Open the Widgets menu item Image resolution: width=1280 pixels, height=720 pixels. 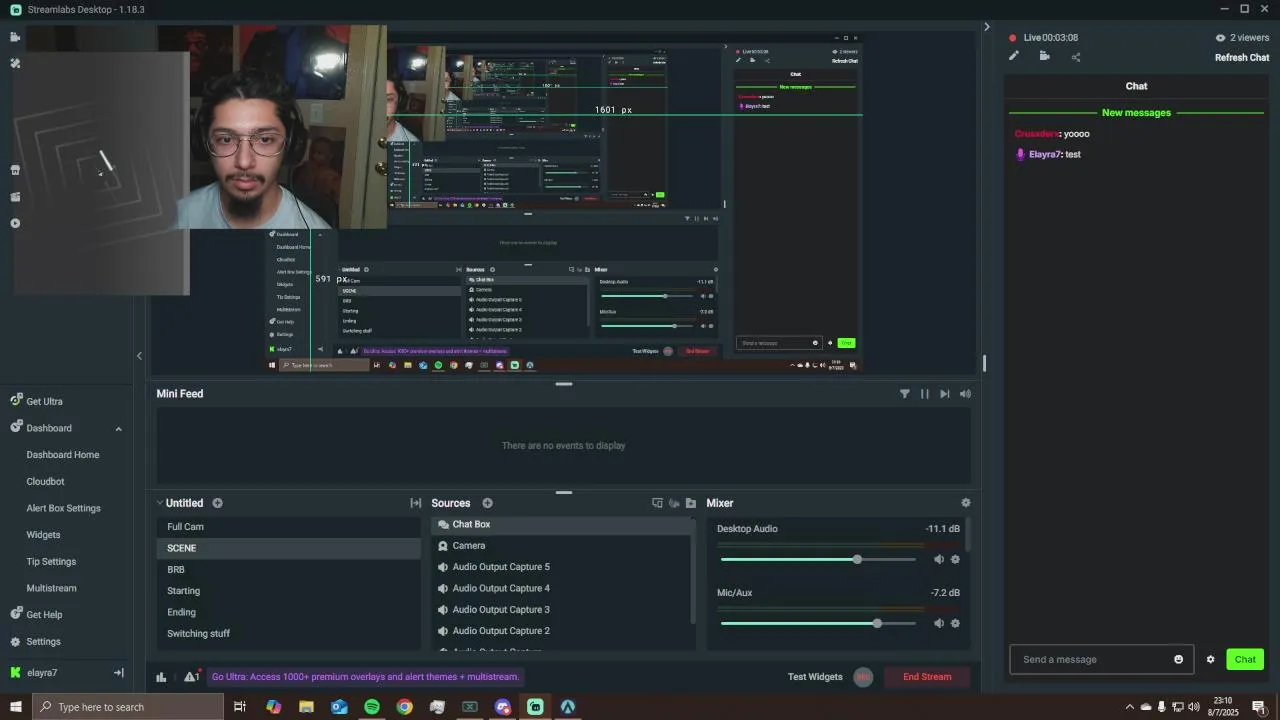click(x=43, y=535)
